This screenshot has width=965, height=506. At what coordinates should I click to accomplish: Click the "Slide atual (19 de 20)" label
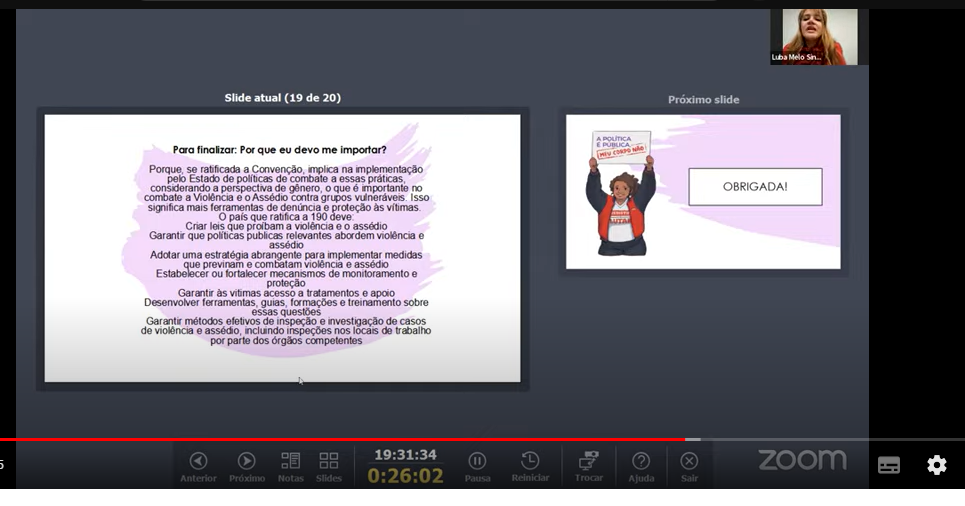point(282,98)
